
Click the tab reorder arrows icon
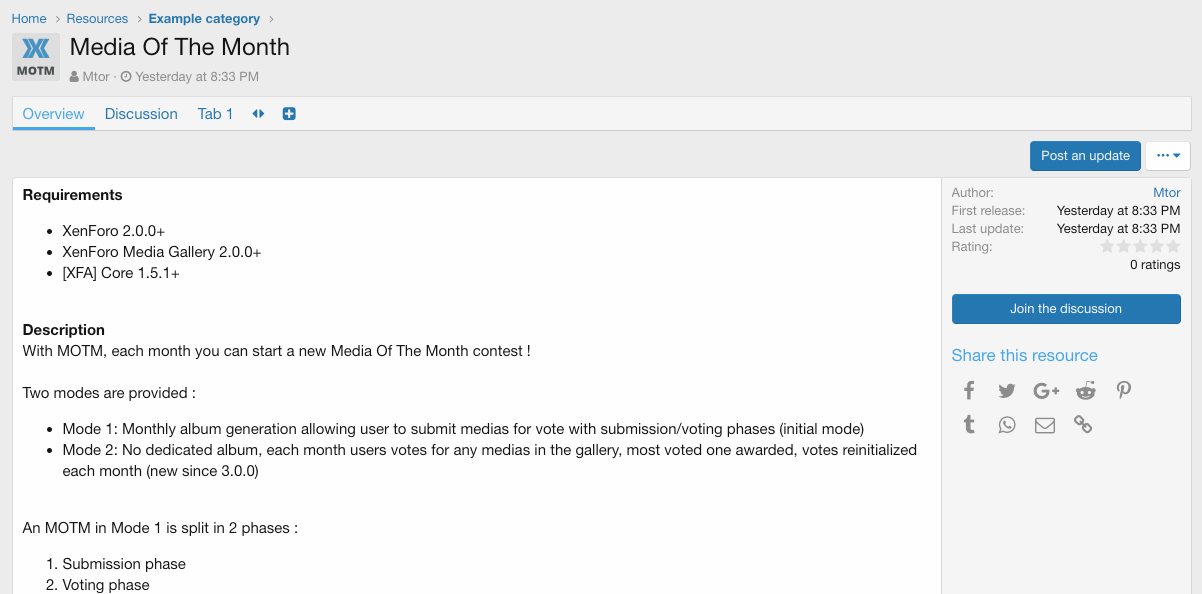click(258, 114)
